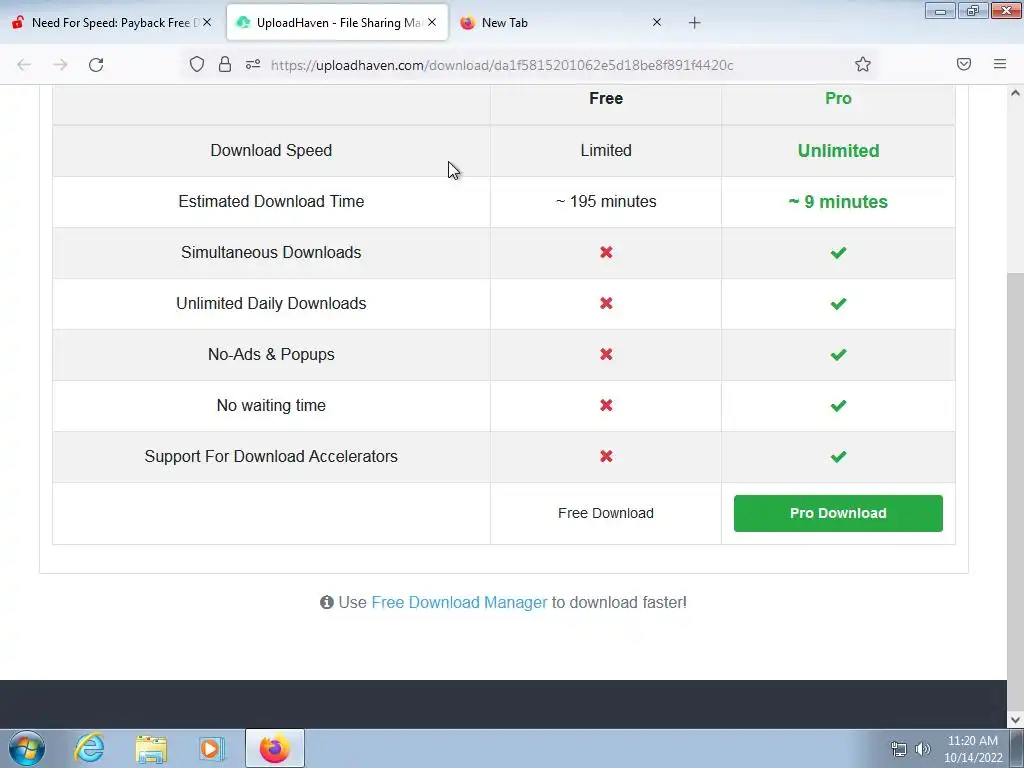The width and height of the screenshot is (1024, 768).
Task: Save page to Pocket
Action: pyautogui.click(x=964, y=64)
